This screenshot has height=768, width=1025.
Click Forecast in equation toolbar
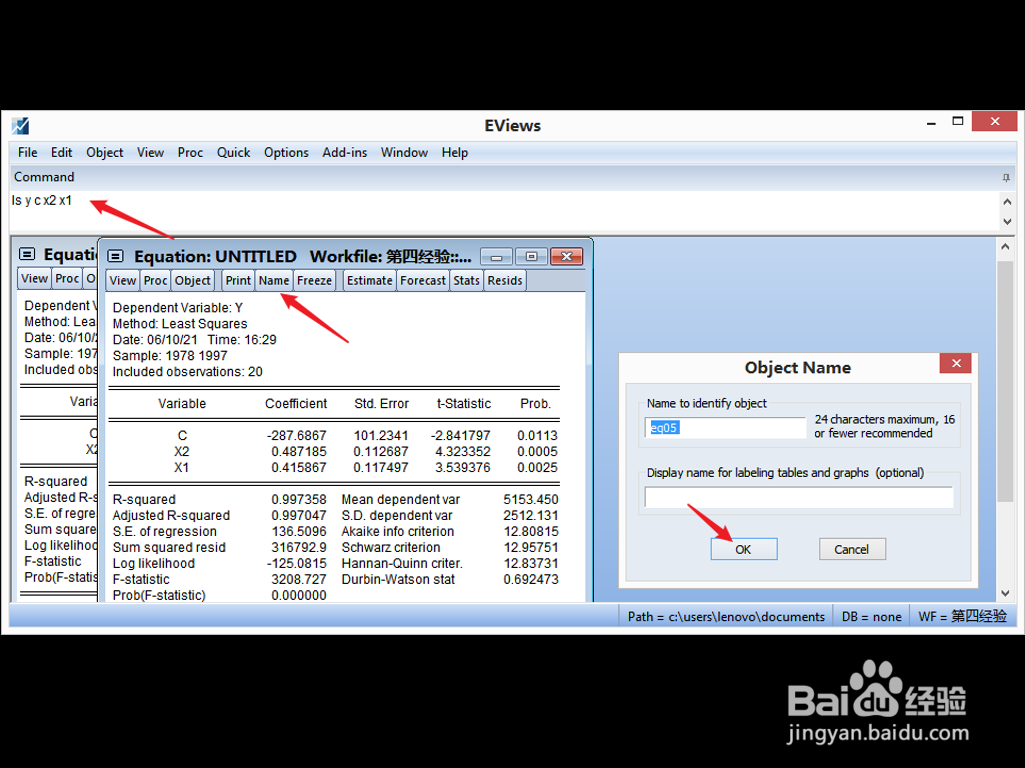click(x=423, y=280)
